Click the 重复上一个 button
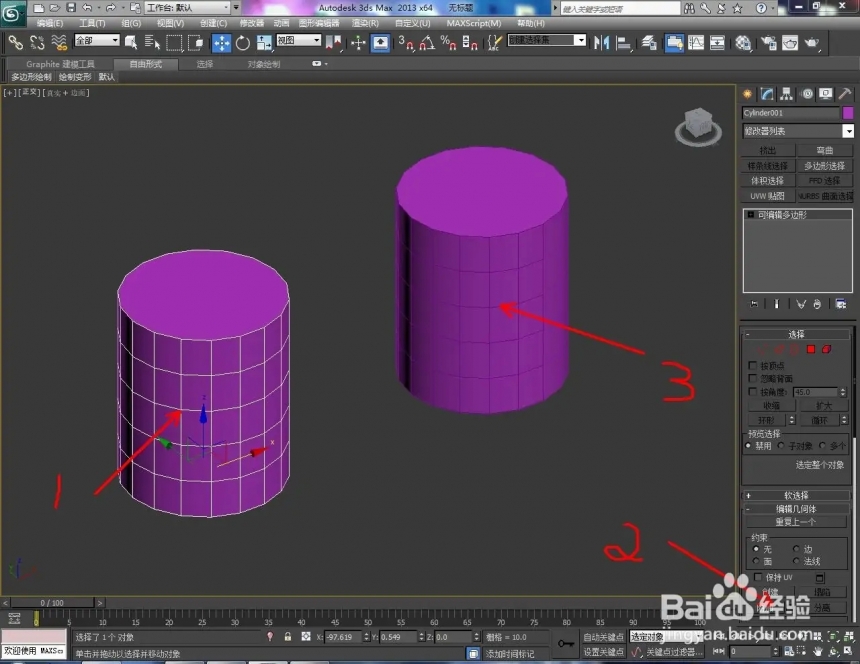Screen dimensions: 860x664 (x=796, y=522)
